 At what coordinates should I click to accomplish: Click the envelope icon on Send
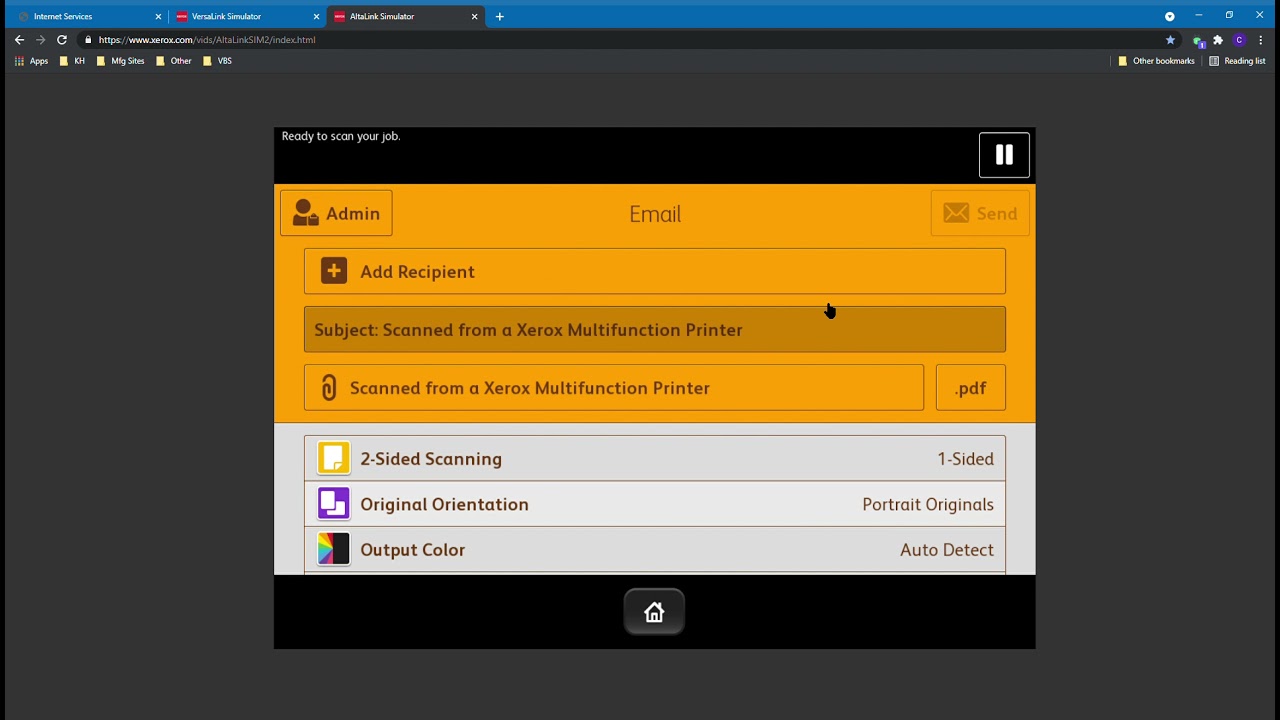956,213
